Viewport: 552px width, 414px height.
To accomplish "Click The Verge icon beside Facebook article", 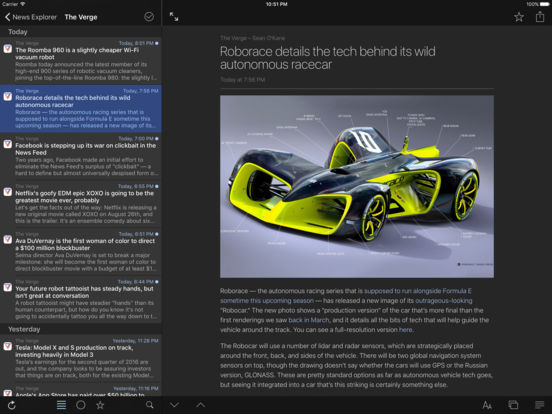I will point(8,144).
